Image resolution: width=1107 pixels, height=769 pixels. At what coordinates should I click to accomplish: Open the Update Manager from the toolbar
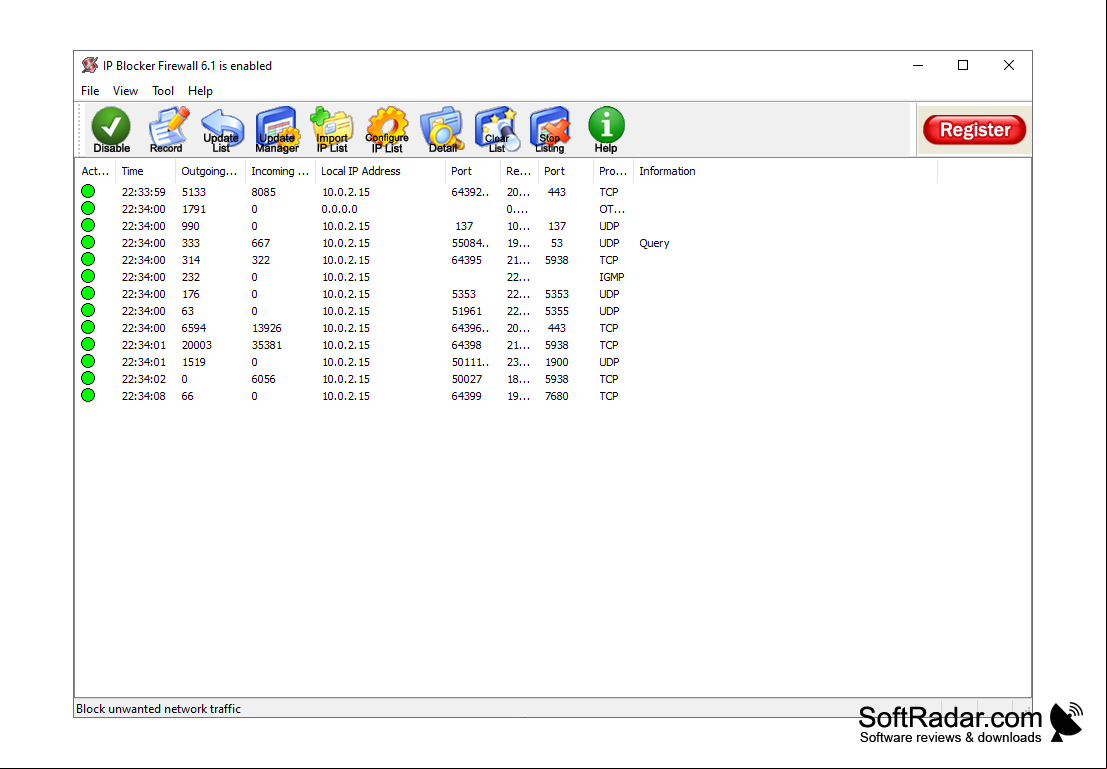tap(277, 130)
